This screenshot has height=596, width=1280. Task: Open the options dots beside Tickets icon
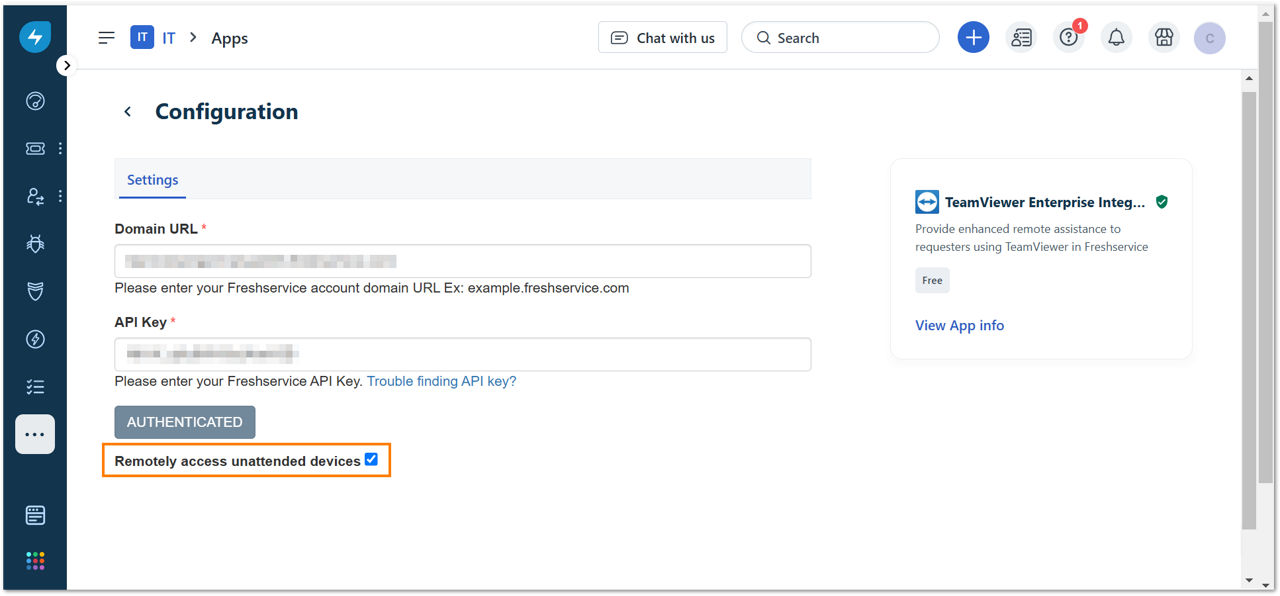pyautogui.click(x=60, y=148)
